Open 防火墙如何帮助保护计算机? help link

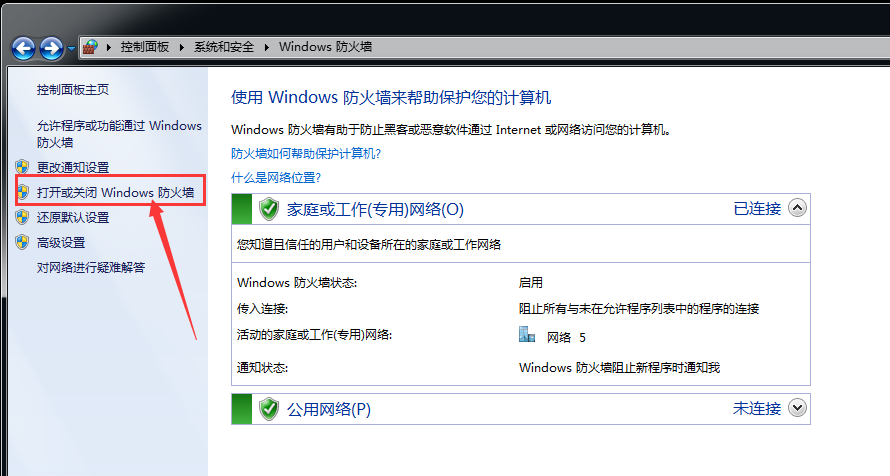[306, 153]
